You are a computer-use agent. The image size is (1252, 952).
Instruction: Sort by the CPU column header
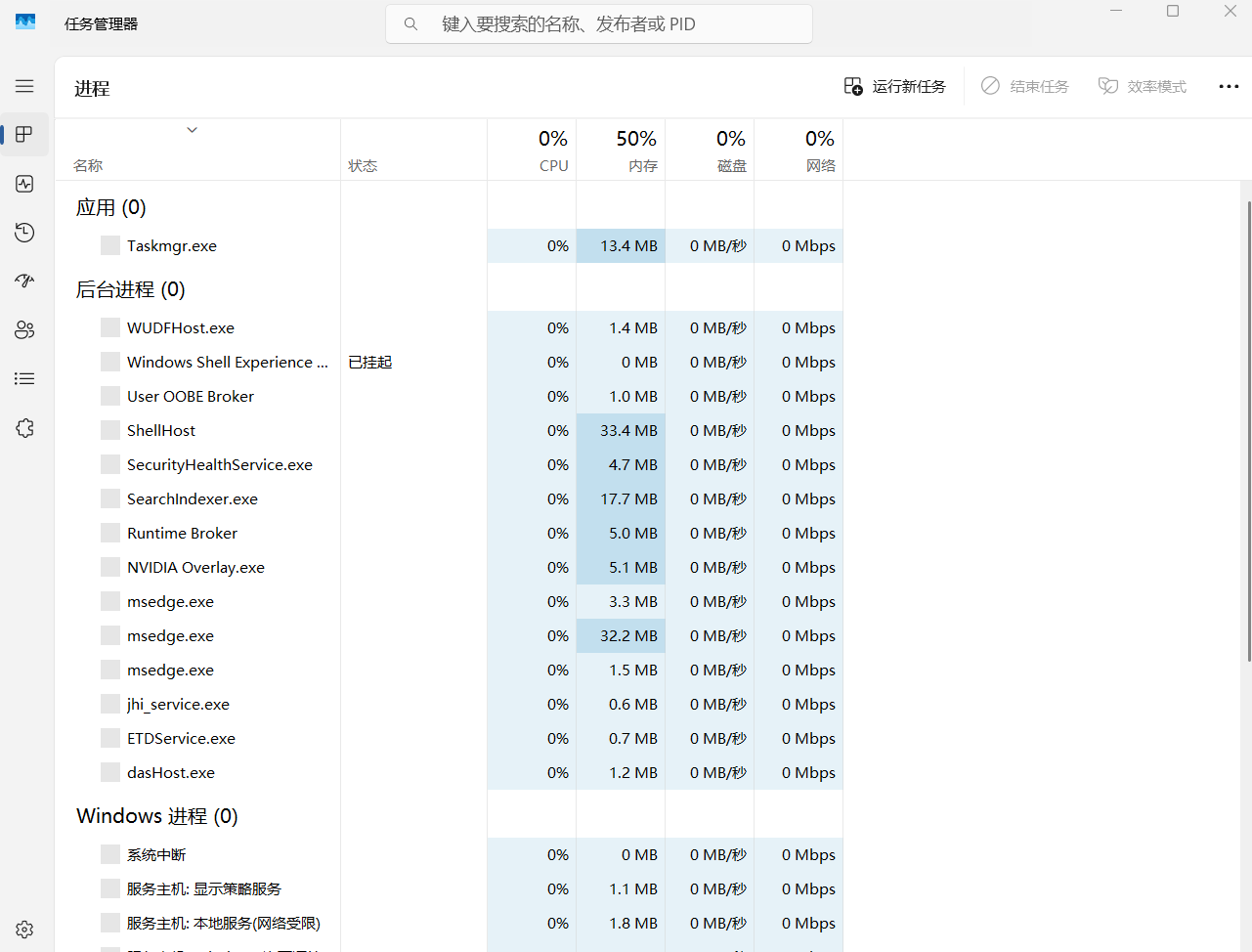[532, 151]
